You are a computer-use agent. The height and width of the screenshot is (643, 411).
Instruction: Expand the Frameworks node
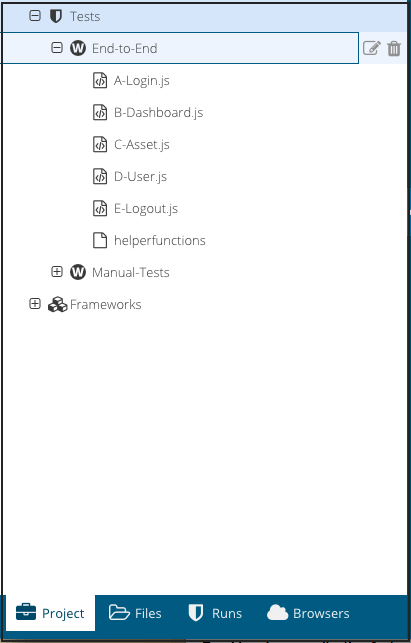tap(35, 304)
